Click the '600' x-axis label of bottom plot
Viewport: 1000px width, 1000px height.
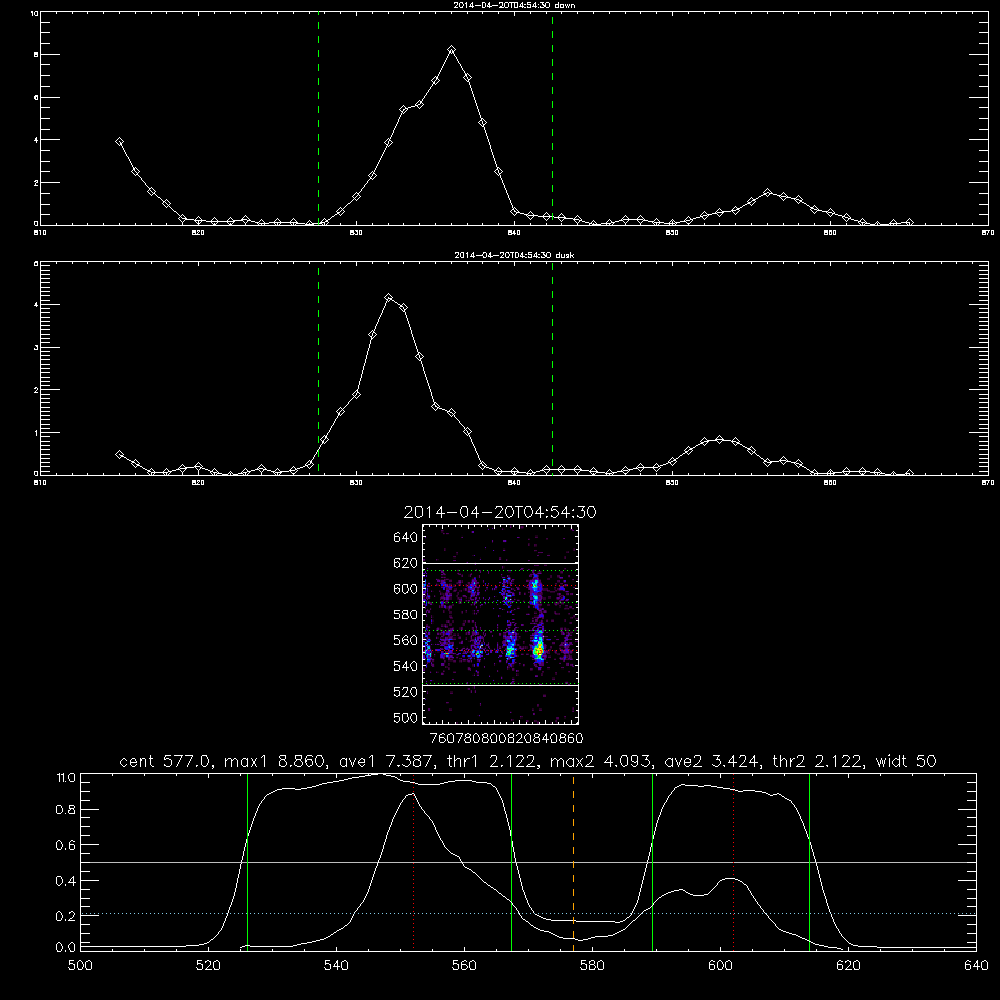click(x=721, y=966)
